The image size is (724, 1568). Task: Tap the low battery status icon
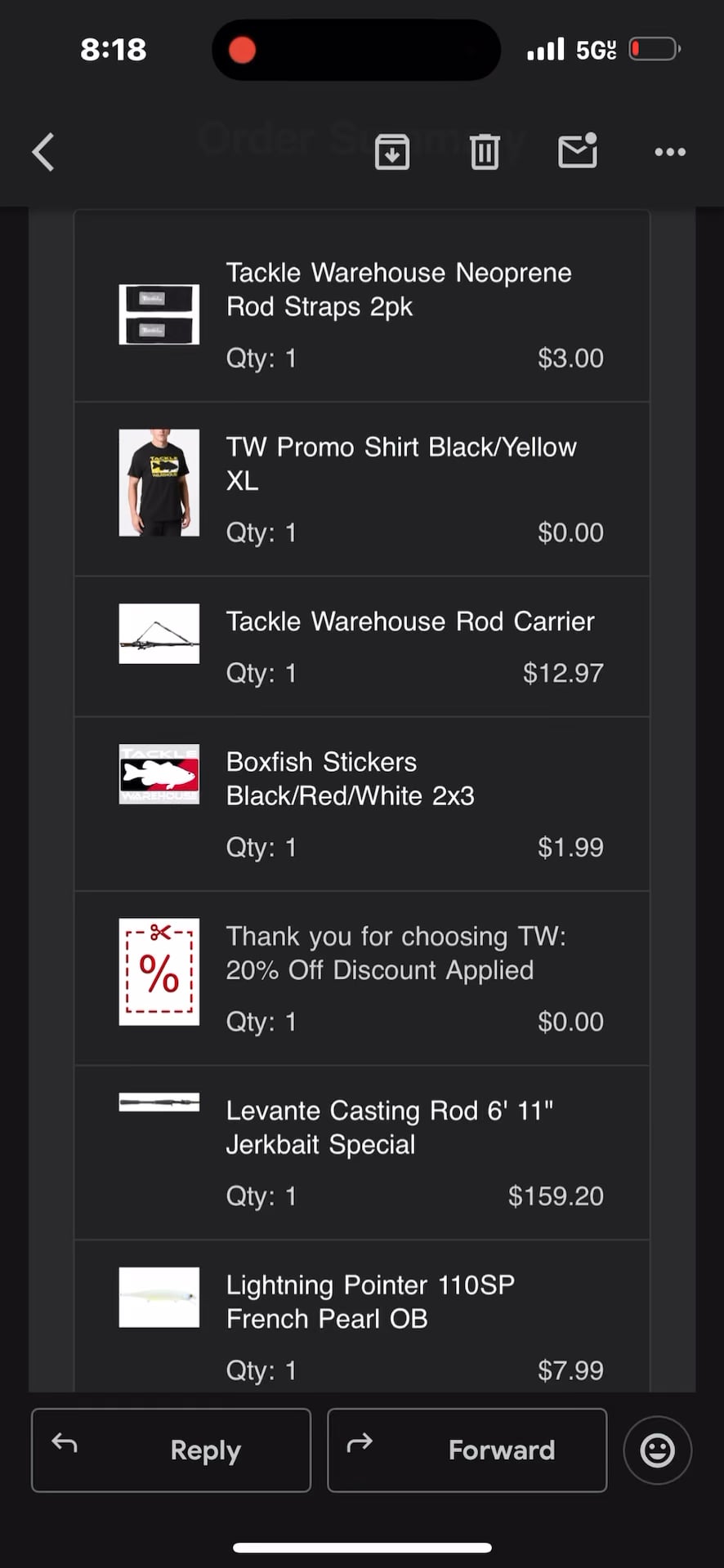click(655, 50)
